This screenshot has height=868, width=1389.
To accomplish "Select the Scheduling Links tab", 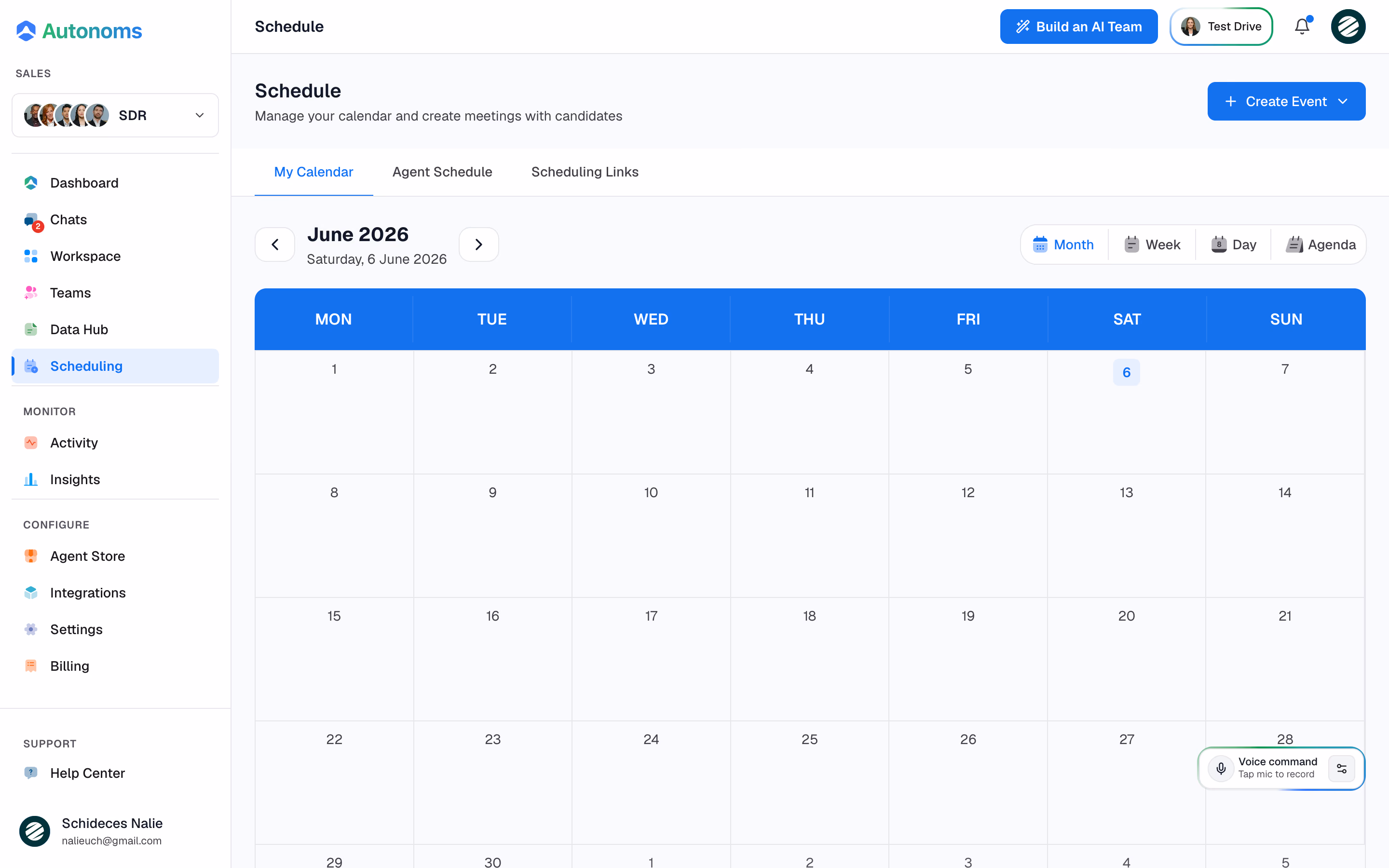I will tap(585, 172).
